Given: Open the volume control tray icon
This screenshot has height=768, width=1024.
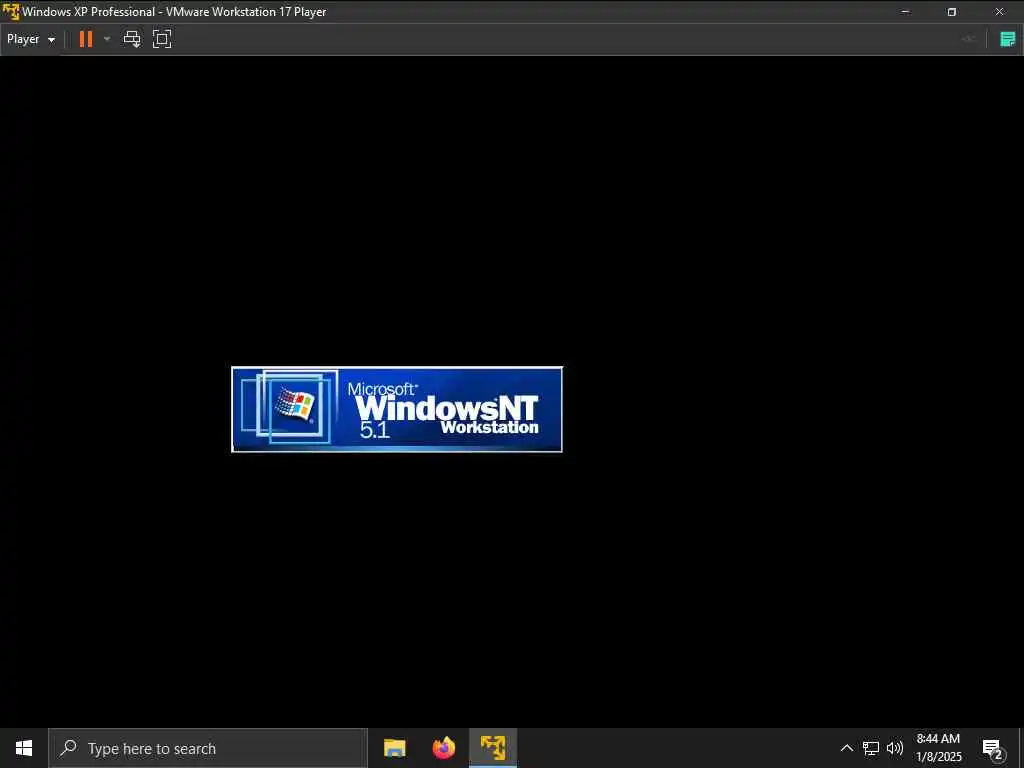Looking at the screenshot, I should click(x=895, y=748).
